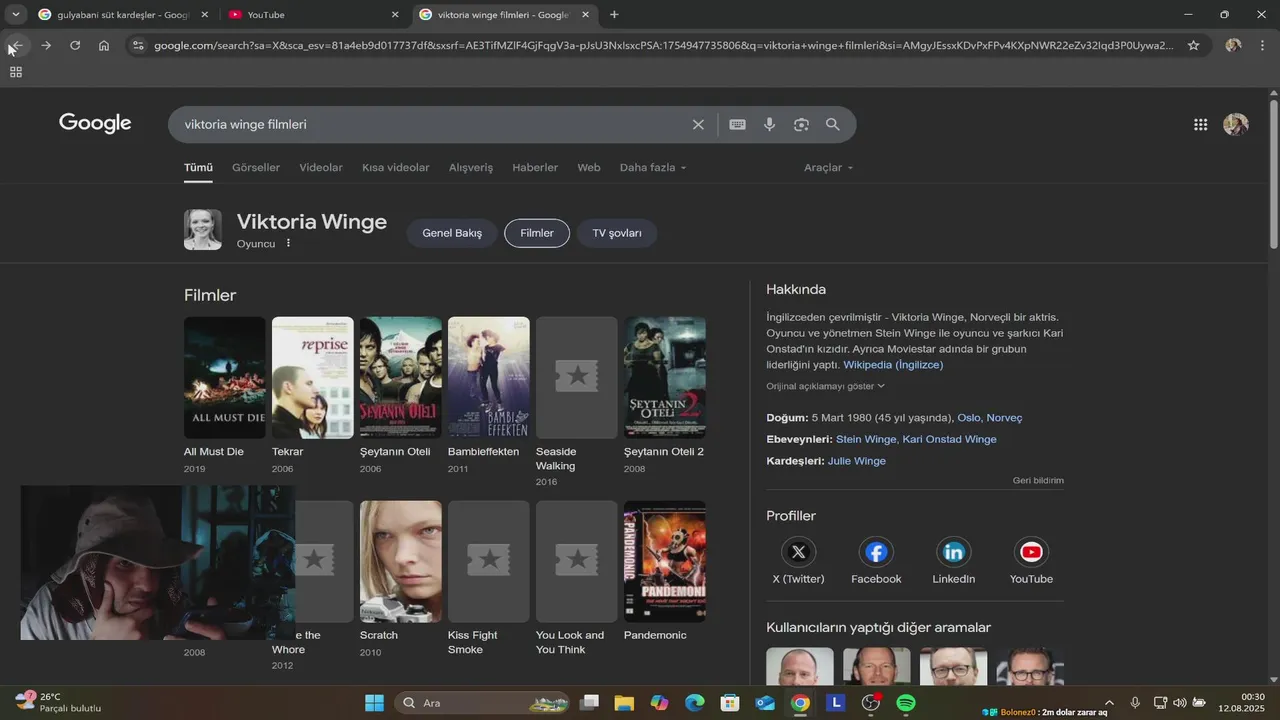Screen dimensions: 1280x720
Task: Open the Scratch movie poster
Action: tap(401, 562)
